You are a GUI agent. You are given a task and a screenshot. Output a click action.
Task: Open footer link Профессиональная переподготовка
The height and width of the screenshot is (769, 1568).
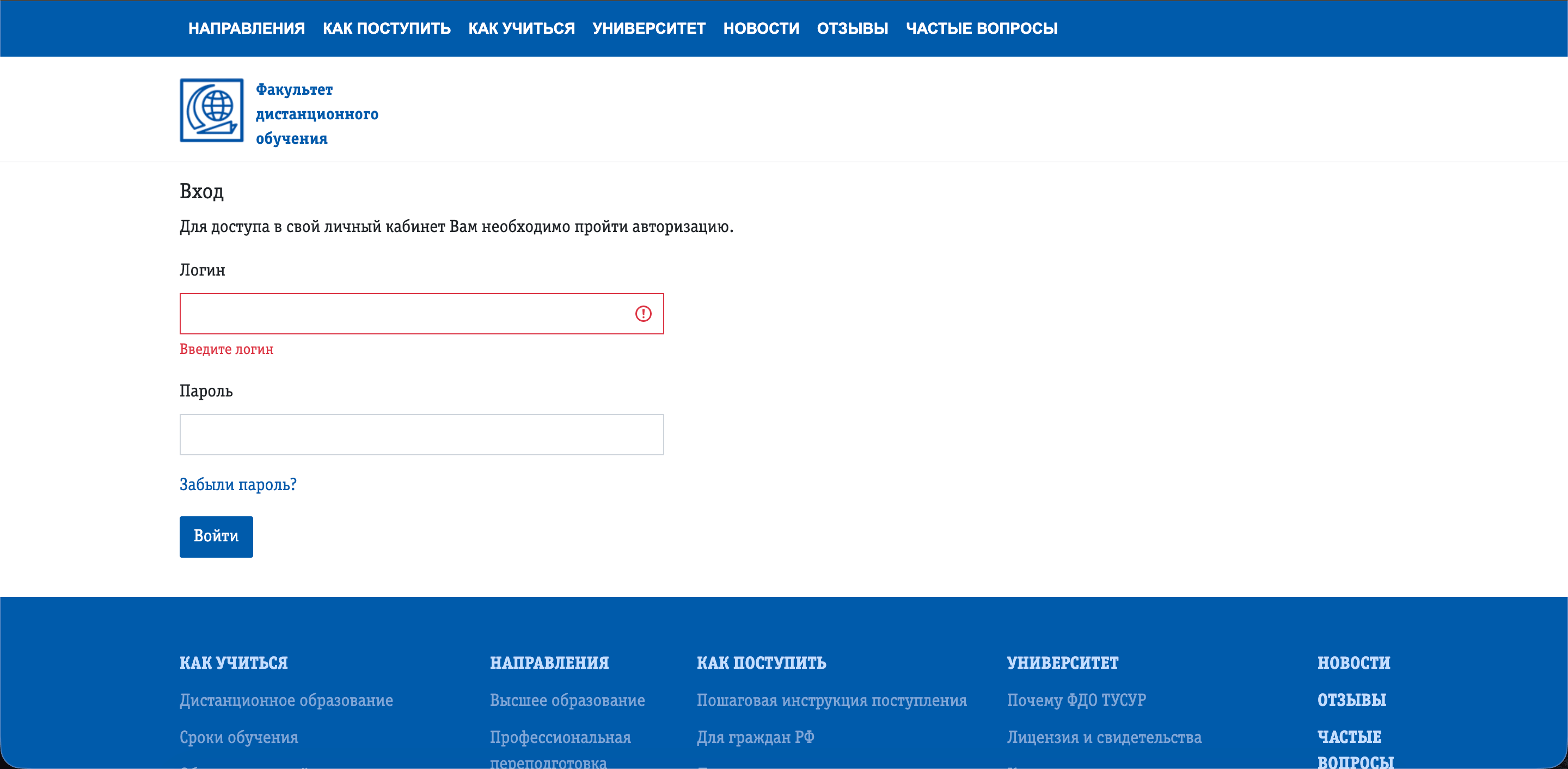tap(560, 749)
